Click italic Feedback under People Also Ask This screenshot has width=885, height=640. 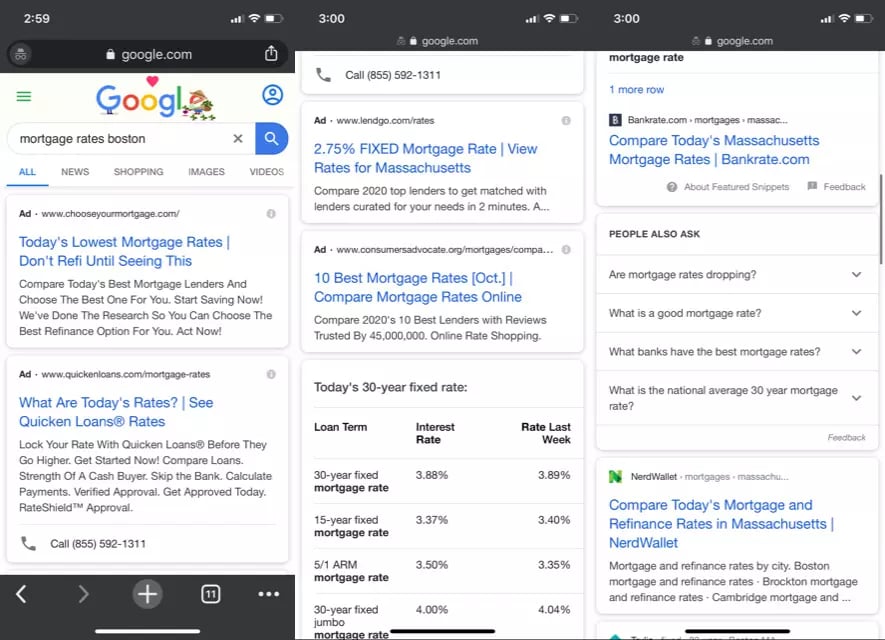[846, 437]
